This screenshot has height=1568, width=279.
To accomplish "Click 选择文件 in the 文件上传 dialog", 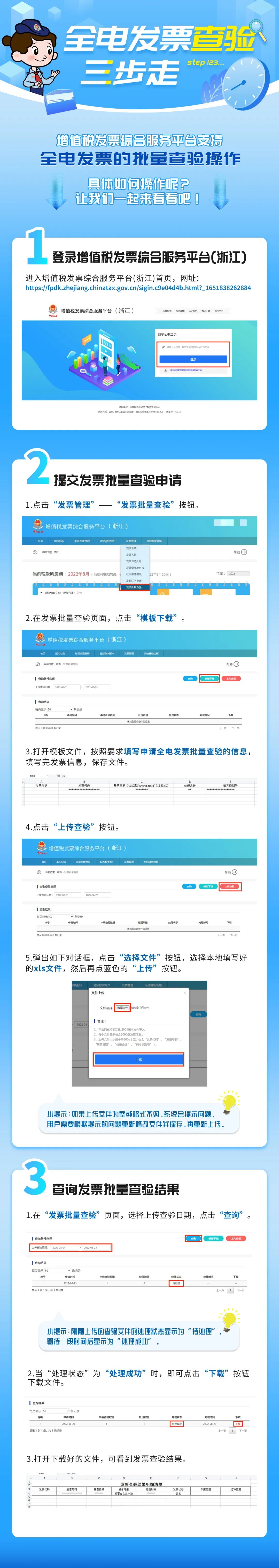I will [x=123, y=1007].
